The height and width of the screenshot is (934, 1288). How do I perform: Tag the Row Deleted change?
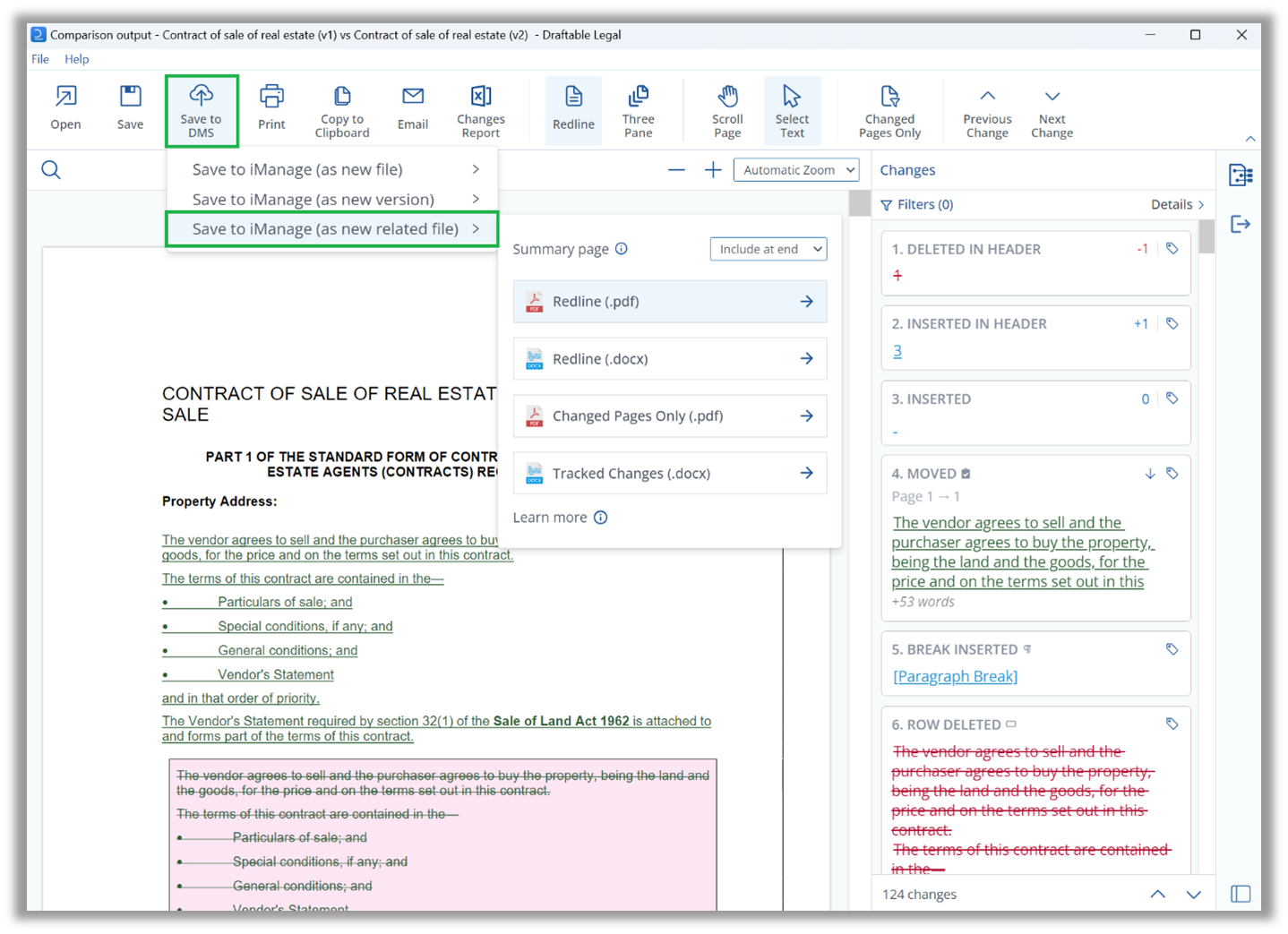coord(1172,724)
